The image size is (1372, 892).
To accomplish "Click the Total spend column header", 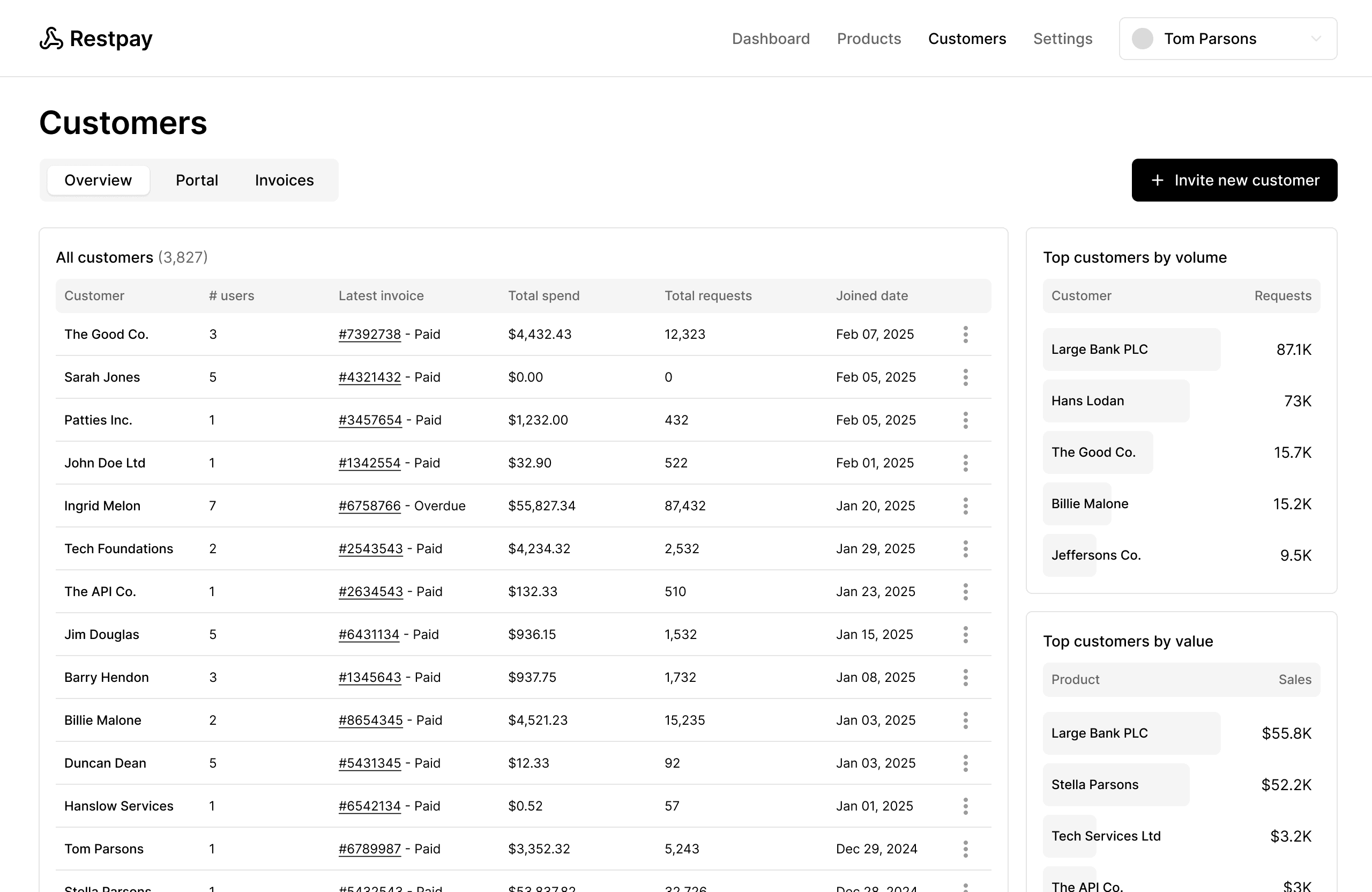I will click(543, 296).
